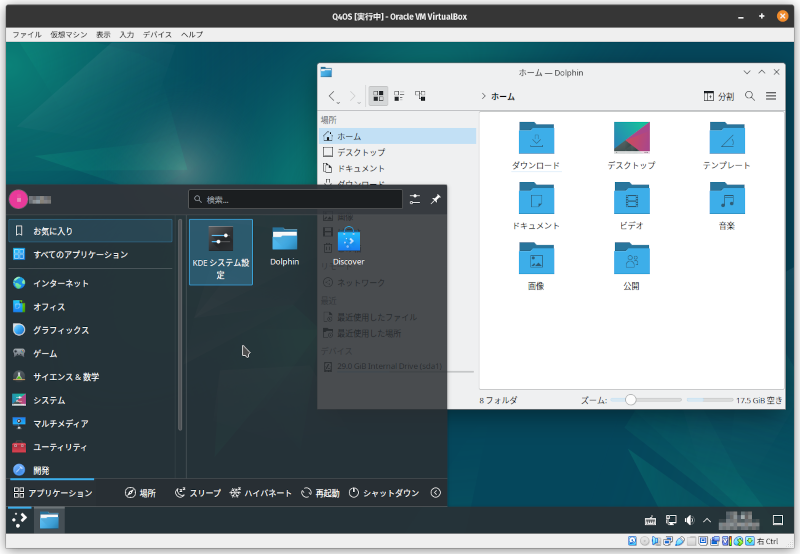This screenshot has height=554, width=800.
Task: Open VirtualBox ファイル menu
Action: [x=27, y=35]
